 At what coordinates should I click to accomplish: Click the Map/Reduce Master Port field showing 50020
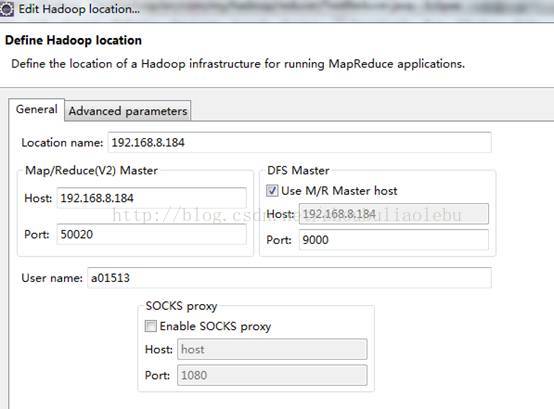click(152, 235)
